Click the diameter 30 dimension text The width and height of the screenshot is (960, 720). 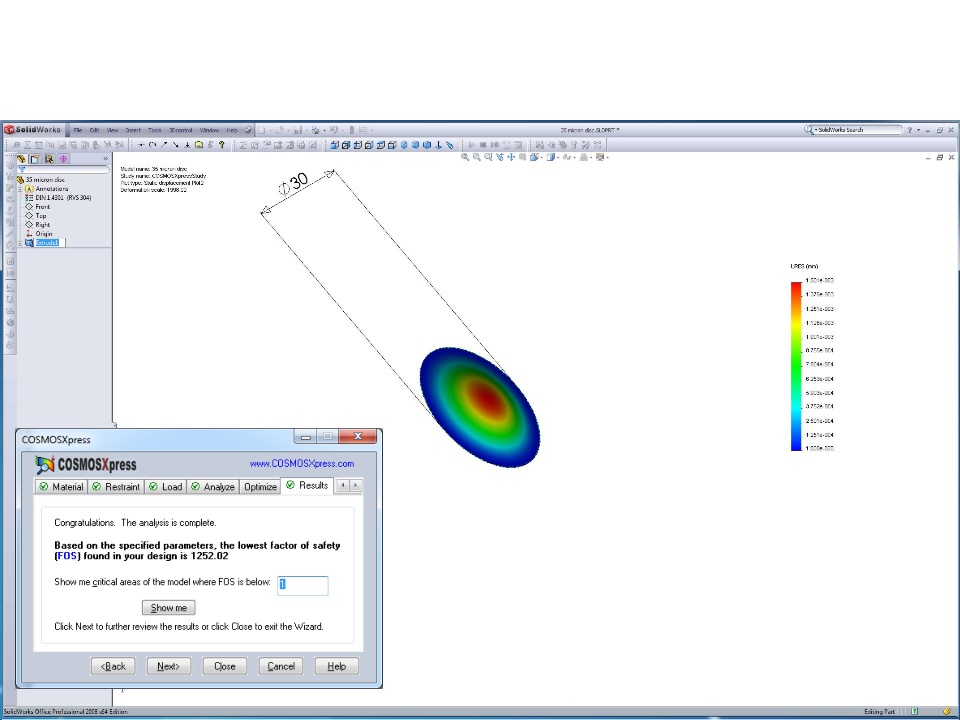pyautogui.click(x=293, y=184)
